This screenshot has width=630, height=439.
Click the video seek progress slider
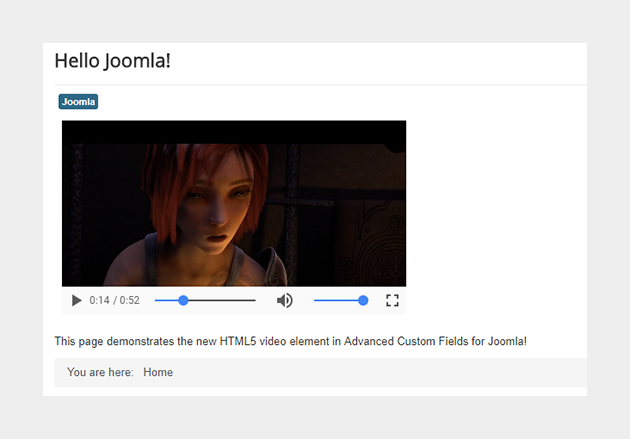coord(205,300)
